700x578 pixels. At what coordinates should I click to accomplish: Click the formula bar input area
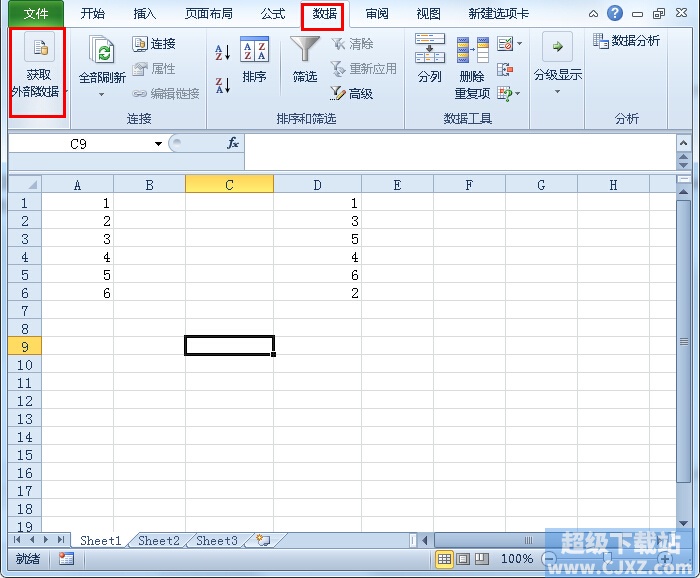pyautogui.click(x=460, y=152)
